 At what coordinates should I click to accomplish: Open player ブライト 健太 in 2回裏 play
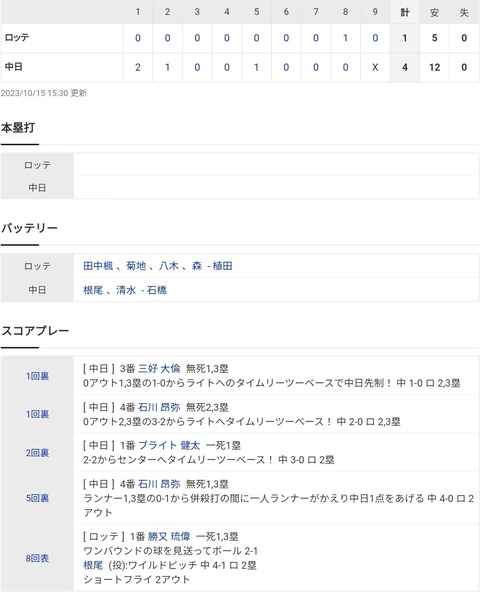click(169, 445)
